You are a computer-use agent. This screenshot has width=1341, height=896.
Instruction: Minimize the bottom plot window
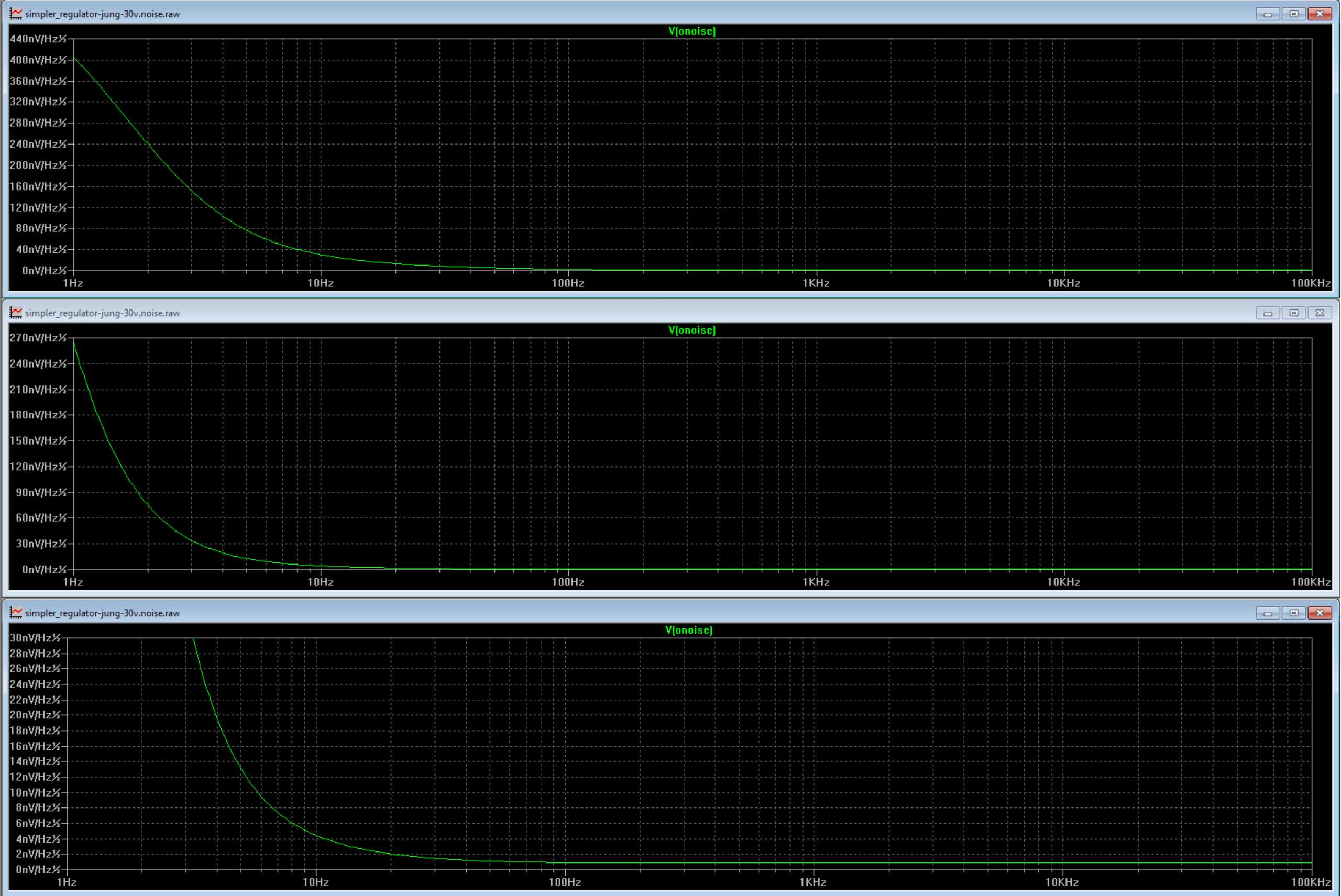pyautogui.click(x=1268, y=613)
